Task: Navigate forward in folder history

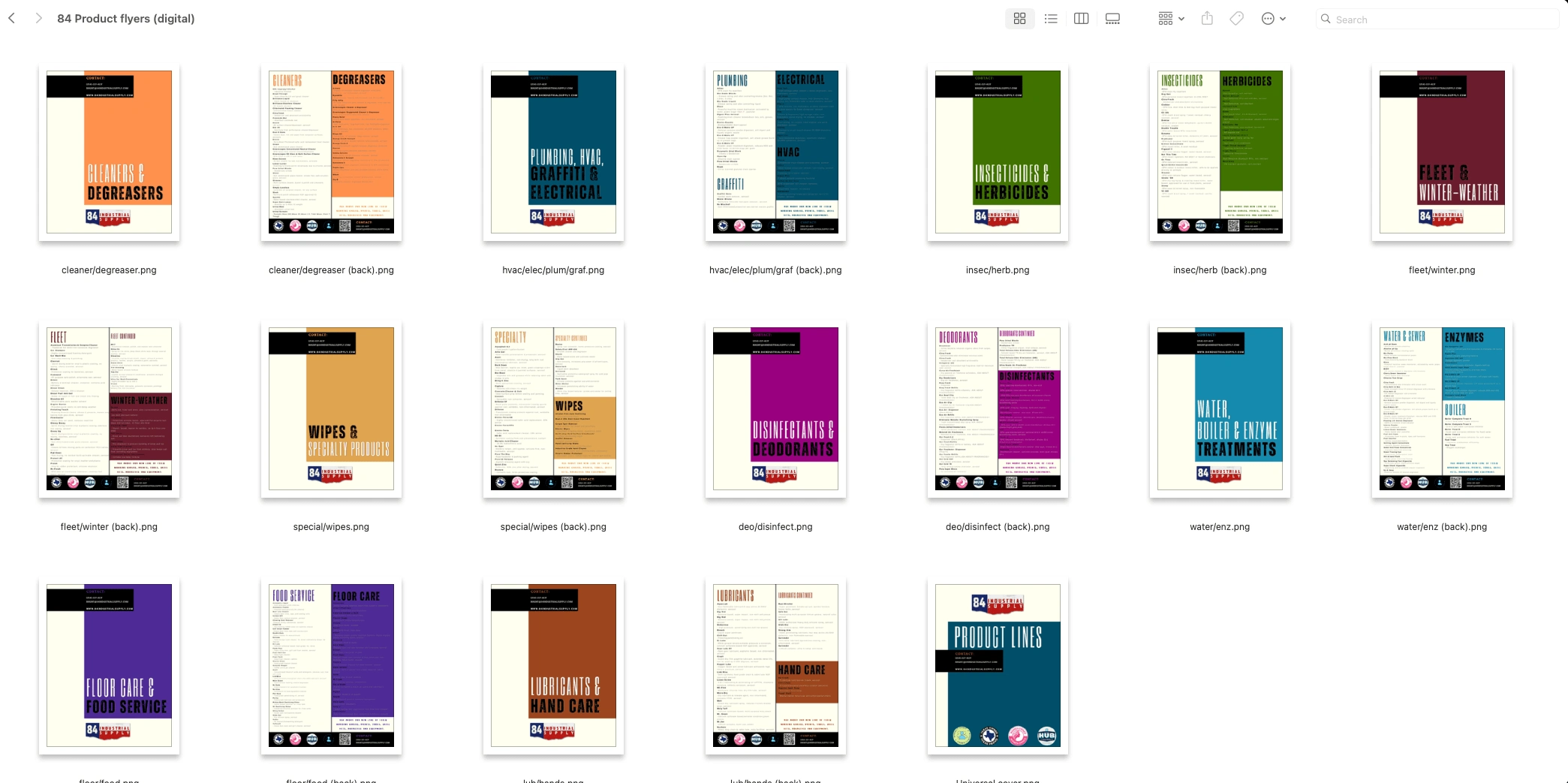Action: pyautogui.click(x=38, y=18)
